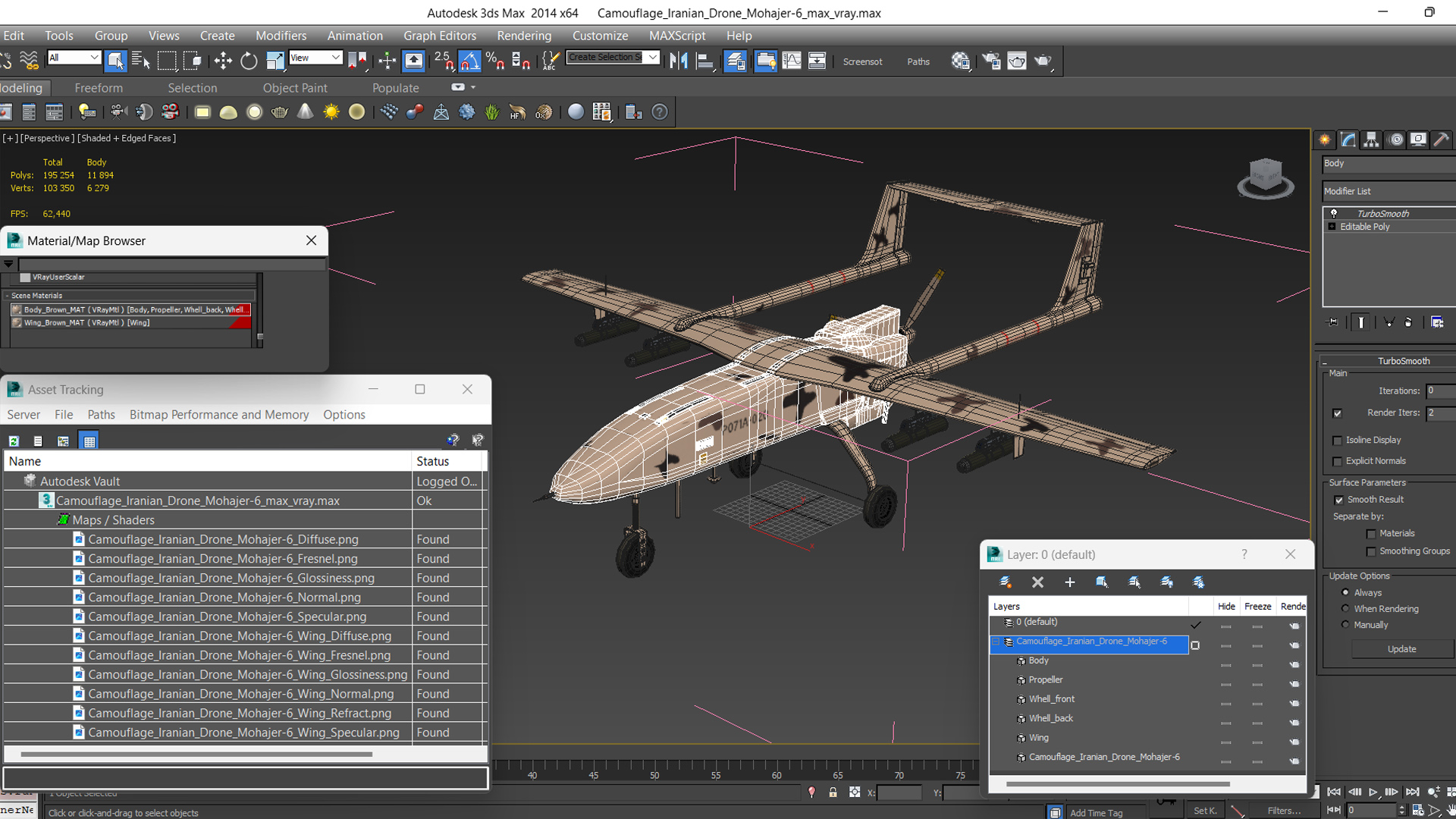Open the Filters... button
The height and width of the screenshot is (819, 1456).
click(1284, 811)
